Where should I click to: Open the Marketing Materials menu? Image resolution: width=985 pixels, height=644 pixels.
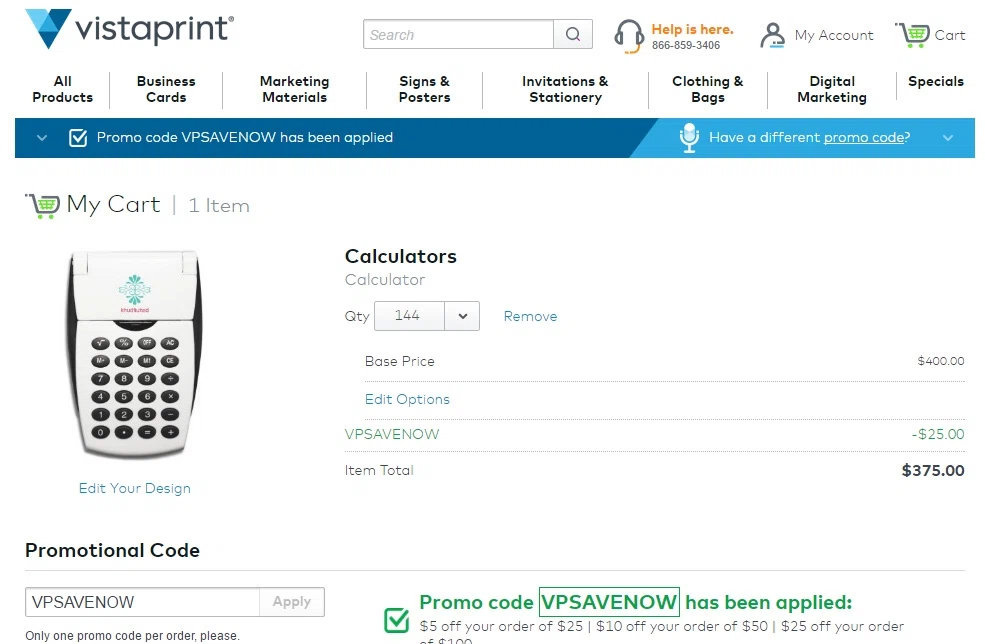tap(295, 89)
